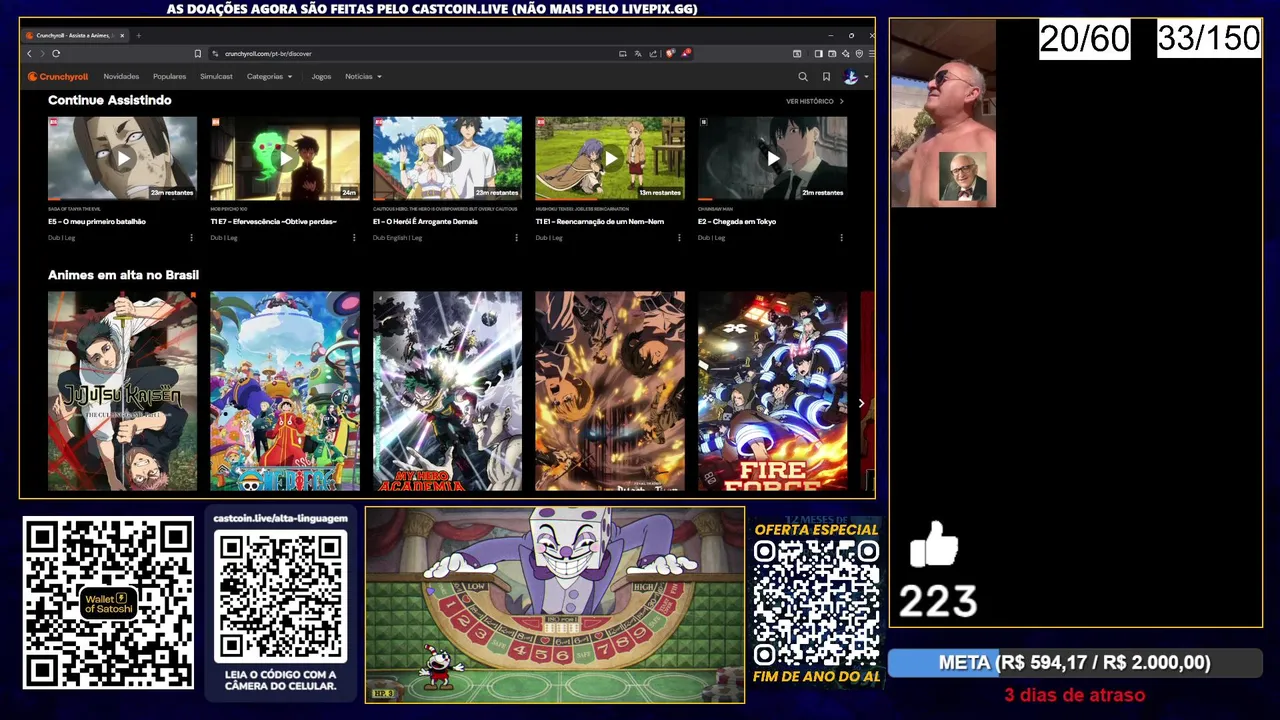Image resolution: width=1280 pixels, height=720 pixels.
Task: Click the 20/60 counter
Action: pyautogui.click(x=1085, y=40)
